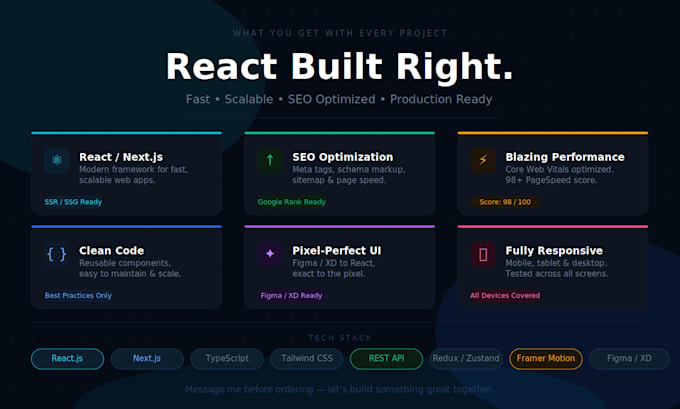The height and width of the screenshot is (409, 680).
Task: Click the lightning bolt performance icon
Action: (483, 160)
